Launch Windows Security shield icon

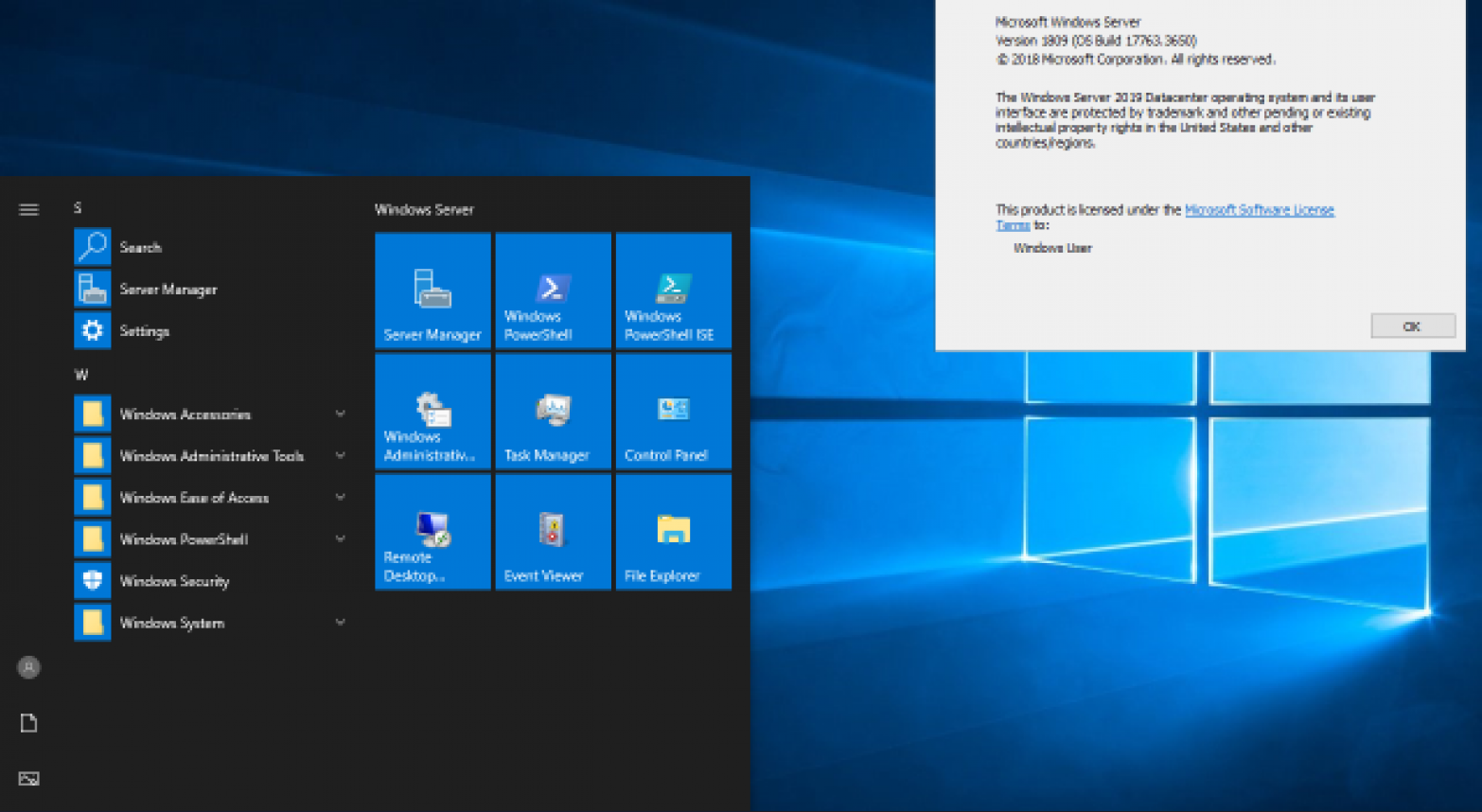pos(93,580)
